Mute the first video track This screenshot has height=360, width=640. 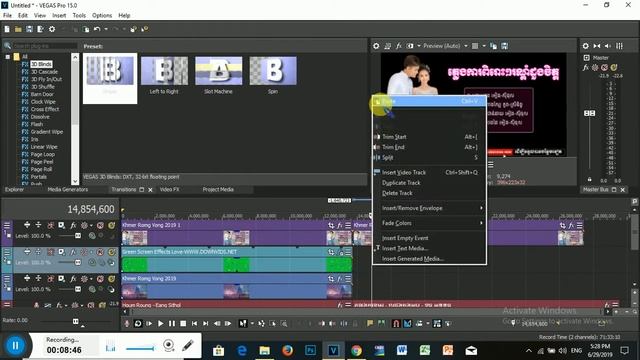click(x=100, y=225)
